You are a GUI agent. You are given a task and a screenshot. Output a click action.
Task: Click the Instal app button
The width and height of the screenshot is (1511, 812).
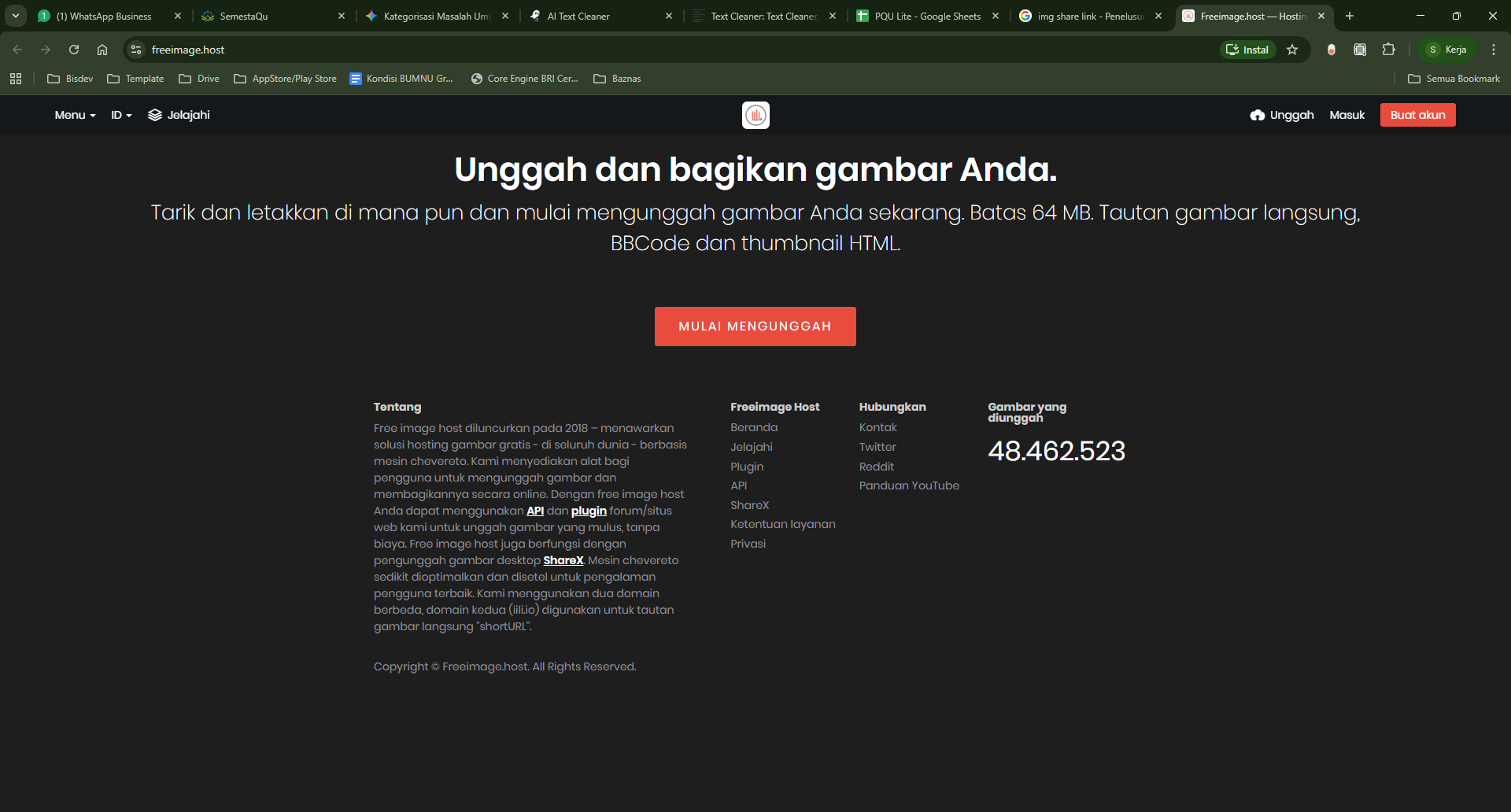point(1248,50)
